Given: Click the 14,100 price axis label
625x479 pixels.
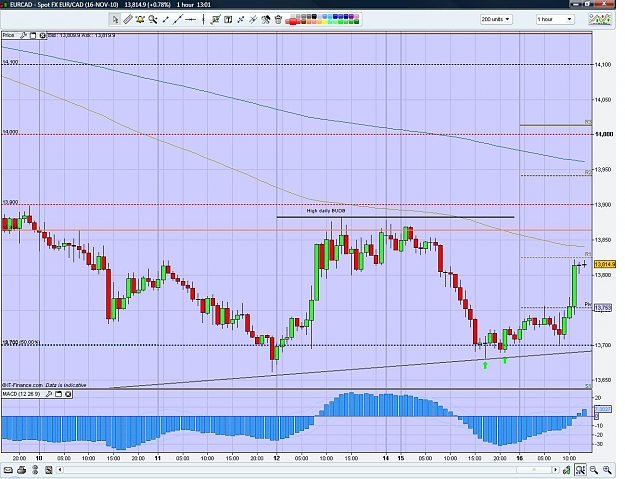Looking at the screenshot, I should point(603,65).
